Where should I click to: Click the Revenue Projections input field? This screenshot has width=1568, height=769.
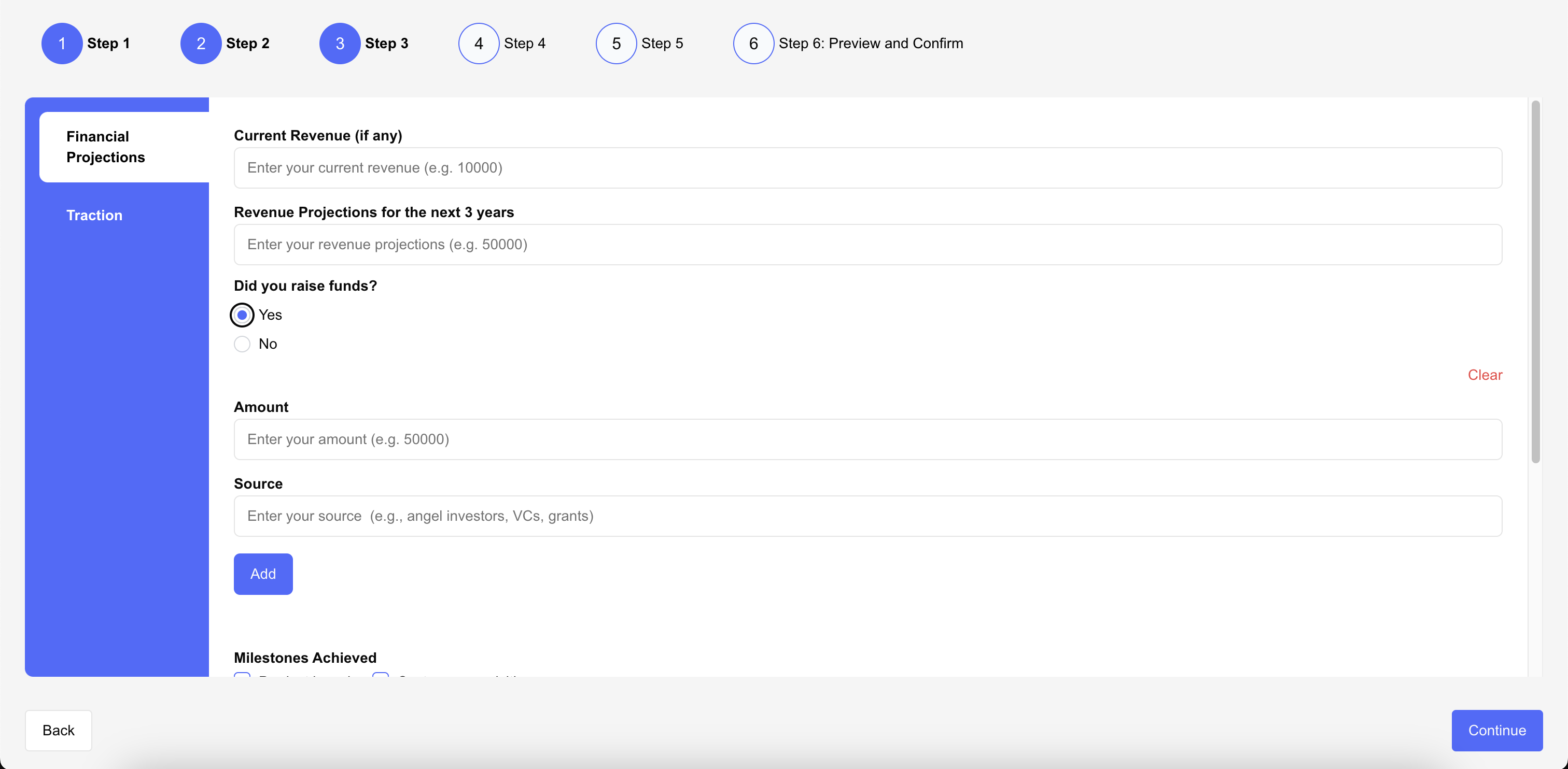pyautogui.click(x=867, y=245)
